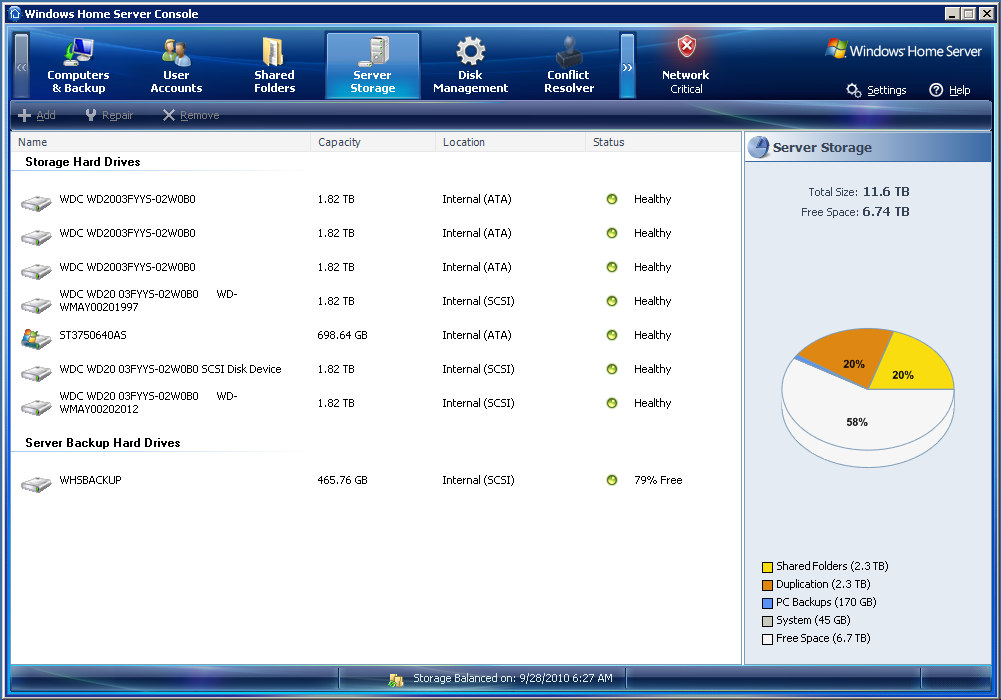The width and height of the screenshot is (1001, 700).
Task: Click the Windows Home Server logo
Action: coord(903,50)
